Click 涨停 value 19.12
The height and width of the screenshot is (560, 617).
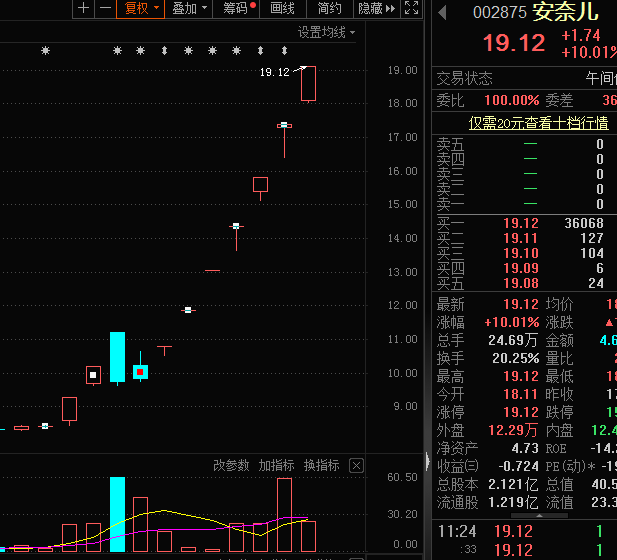[521, 412]
